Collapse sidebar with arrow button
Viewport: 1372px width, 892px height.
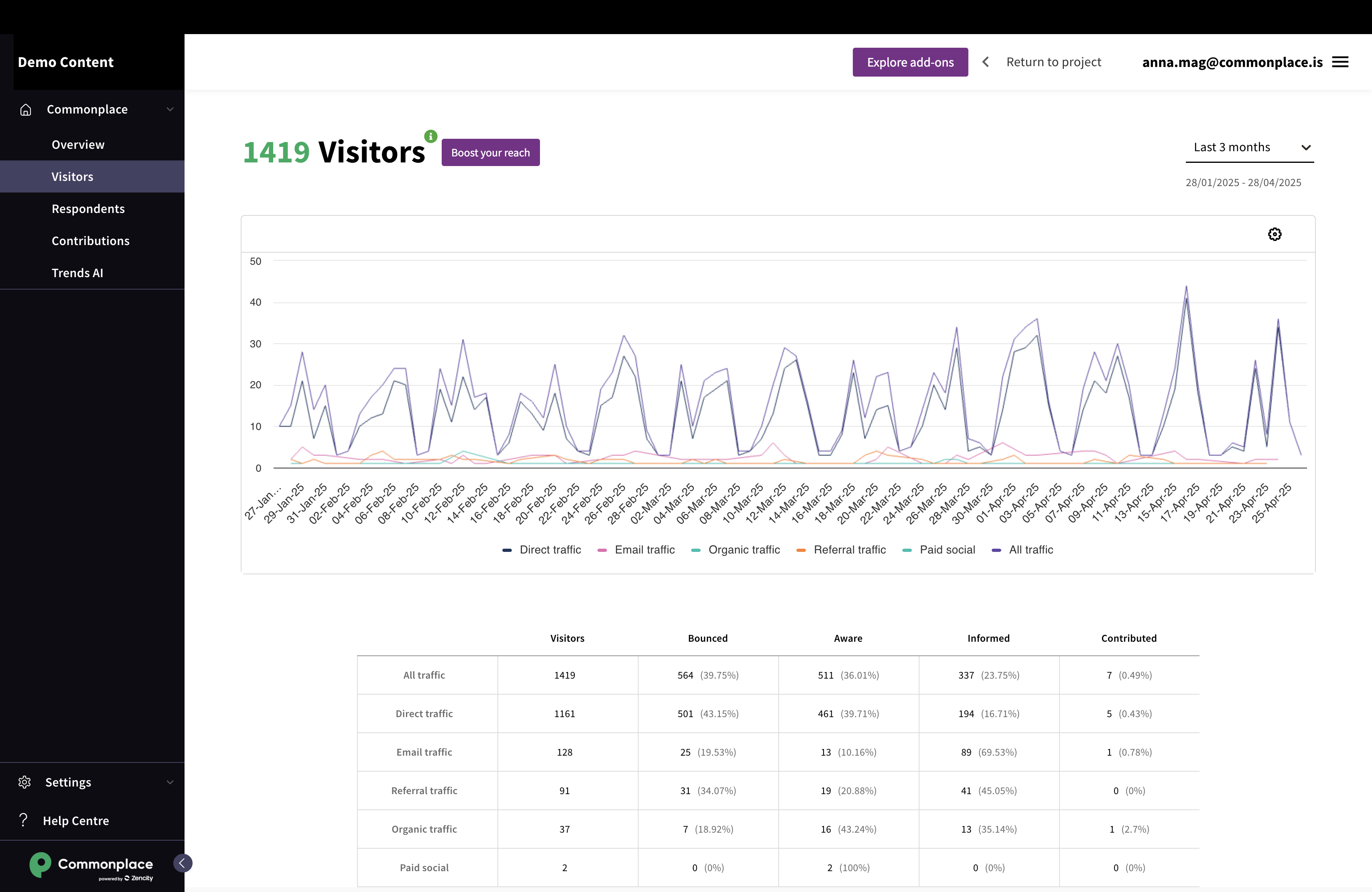pos(182,863)
